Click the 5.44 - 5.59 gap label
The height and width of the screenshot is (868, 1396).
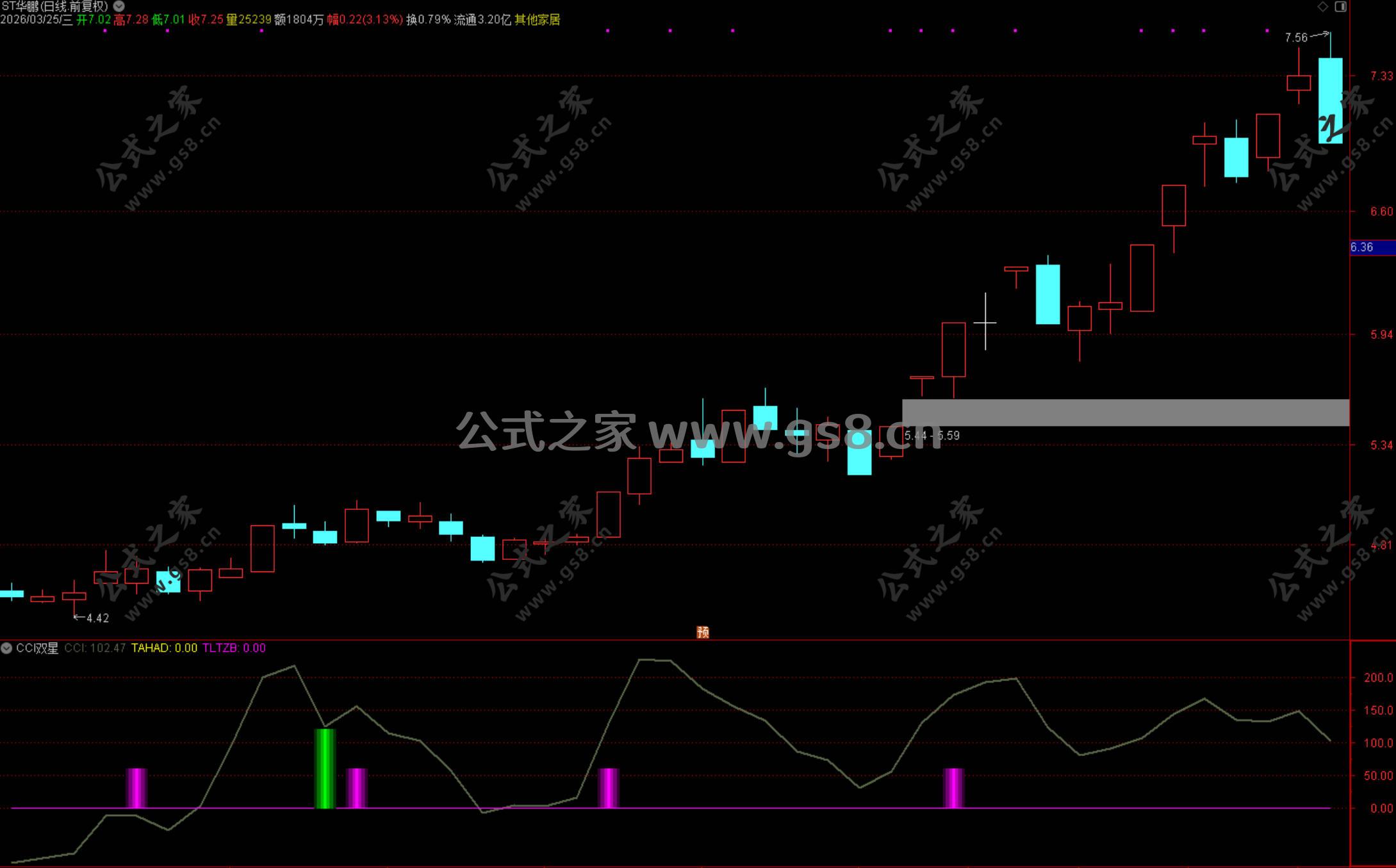pos(932,436)
